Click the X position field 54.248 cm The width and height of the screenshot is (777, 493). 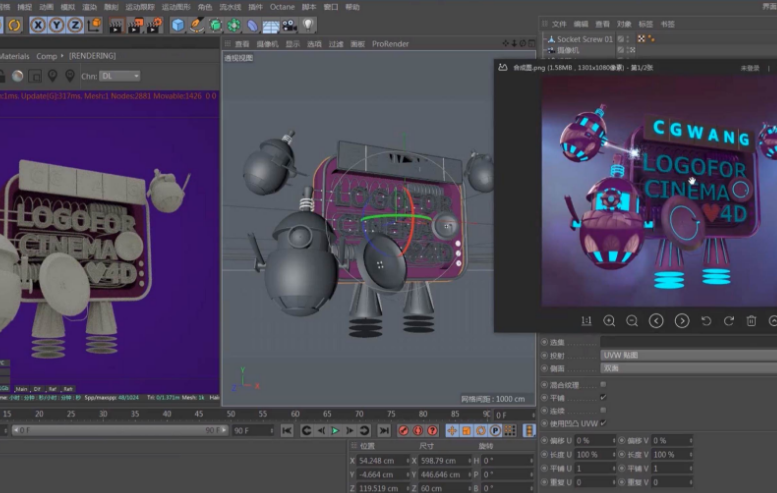click(x=379, y=460)
